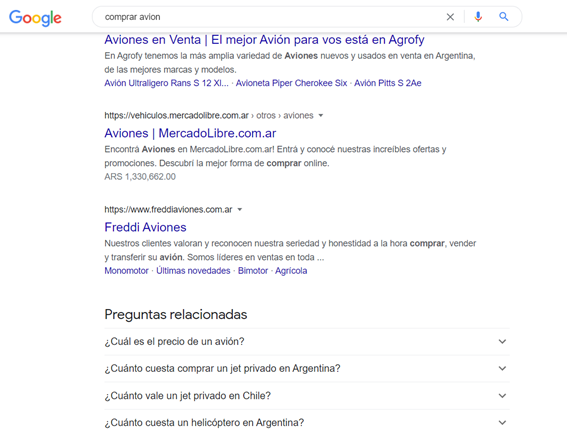
Task: Expand '¿Cuánto cuesta un helicóptero en Argentina?'
Action: (x=307, y=423)
